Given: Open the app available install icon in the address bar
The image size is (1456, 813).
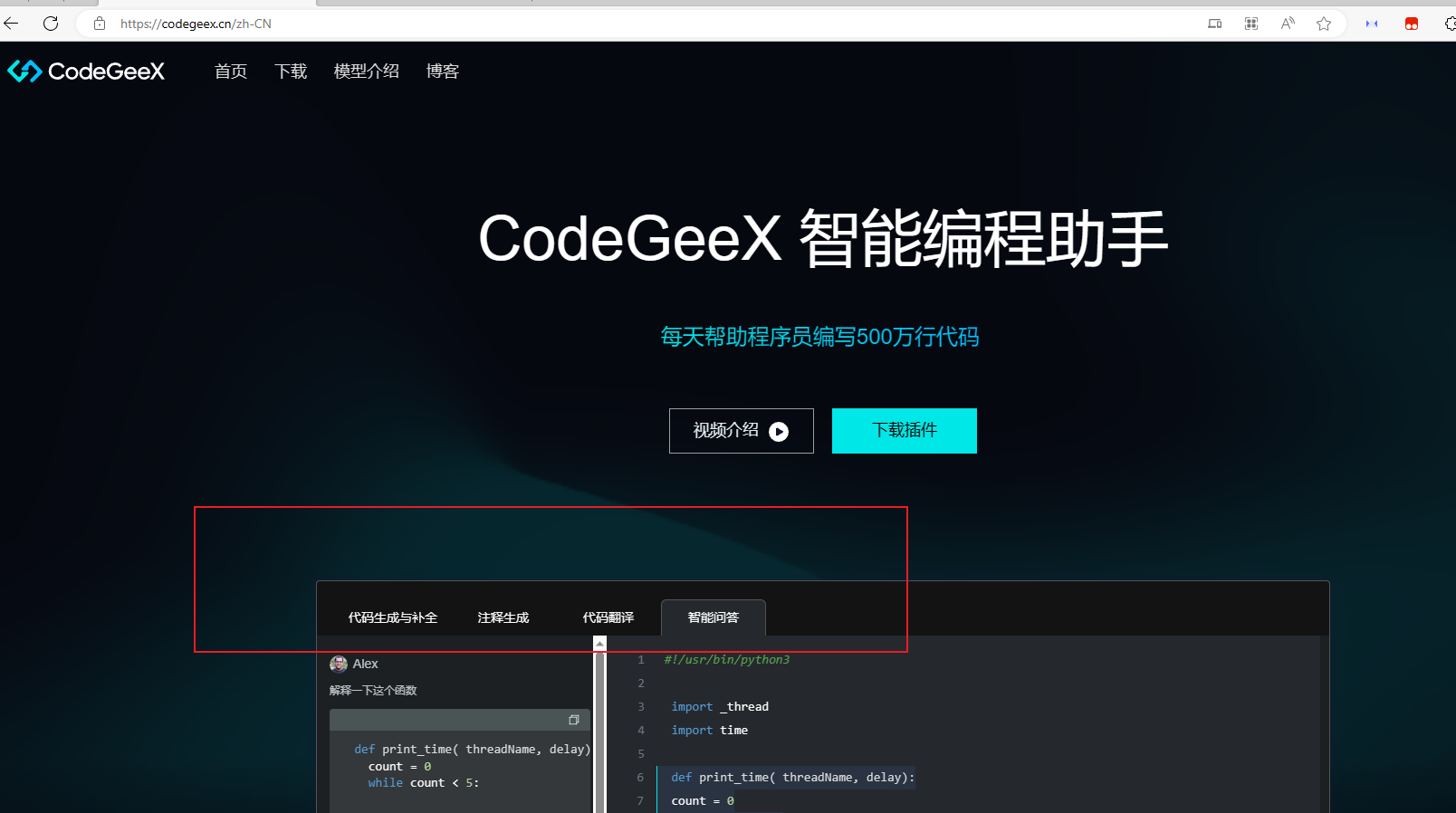Looking at the screenshot, I should (x=1215, y=24).
